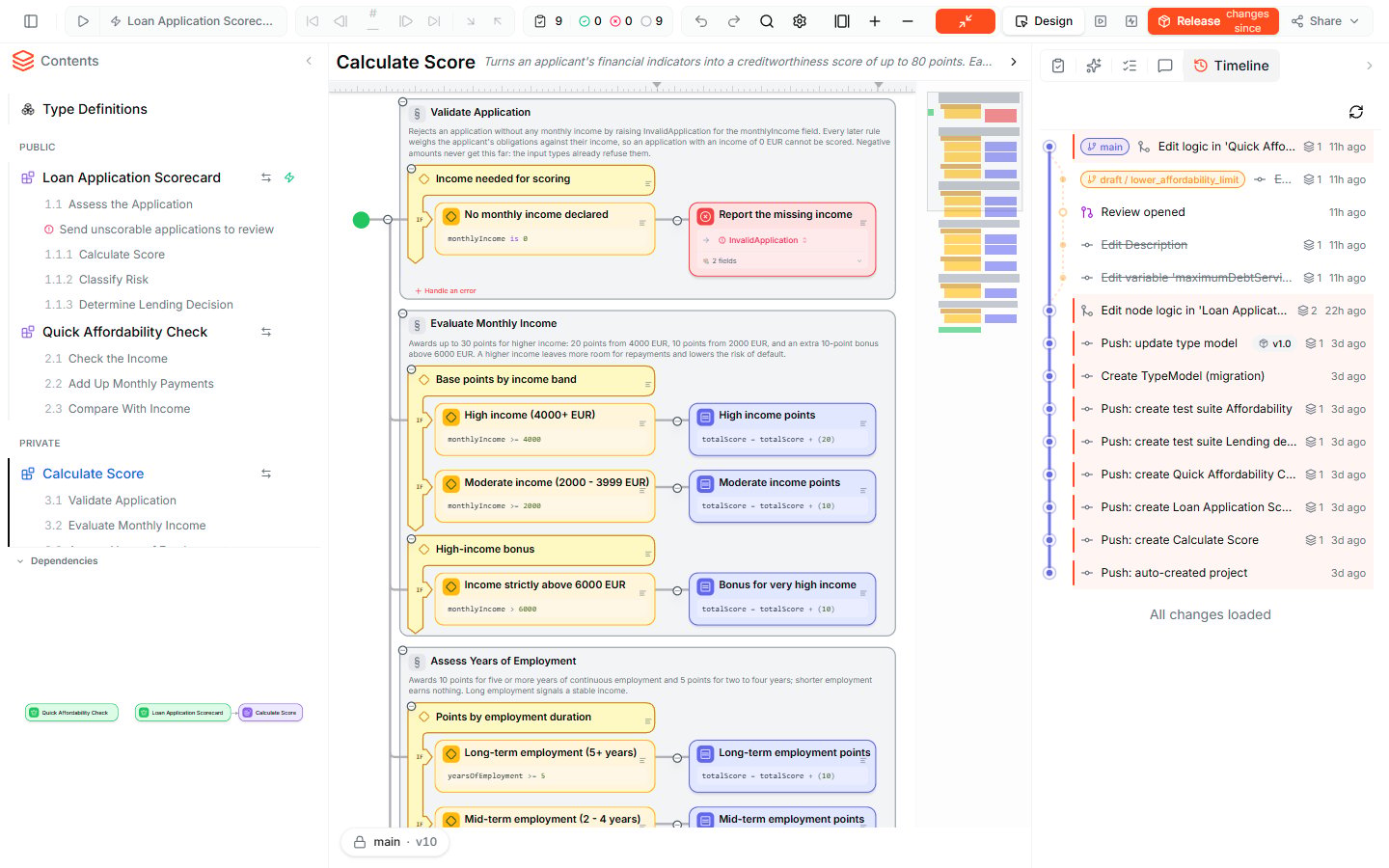Open menu on Income needed for scoring rule

(647, 182)
